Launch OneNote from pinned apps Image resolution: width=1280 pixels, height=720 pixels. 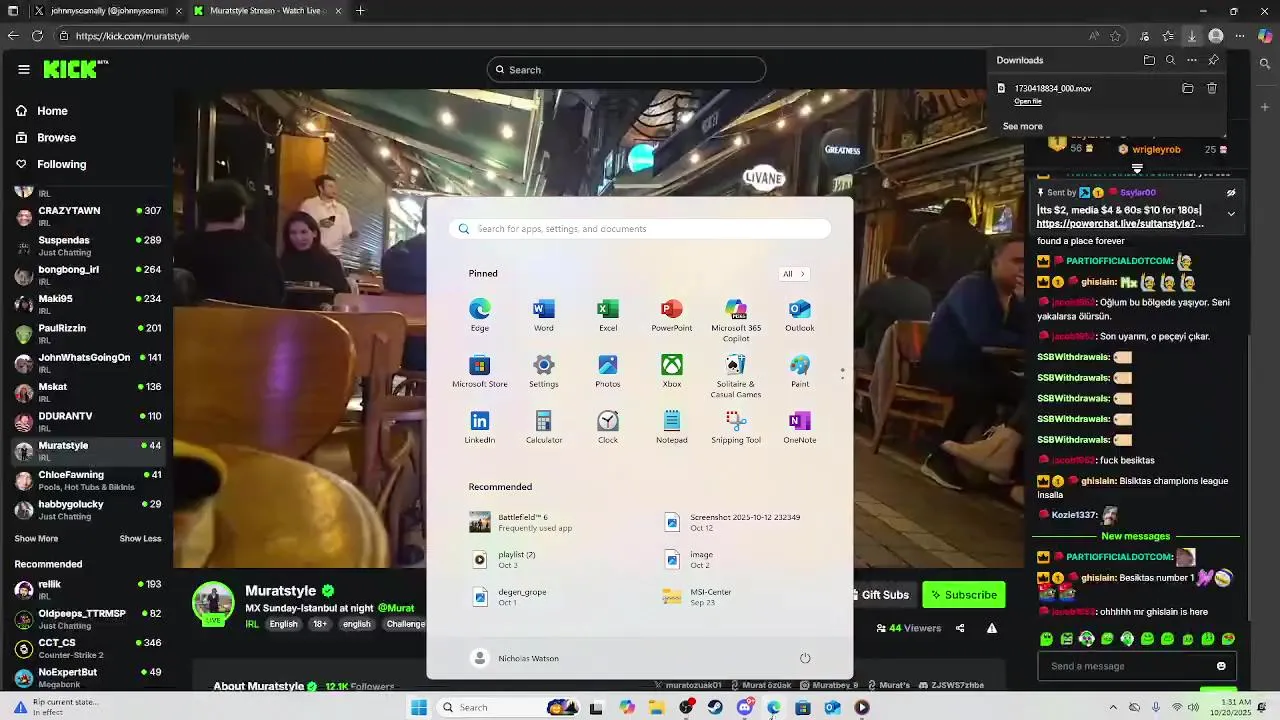point(800,427)
